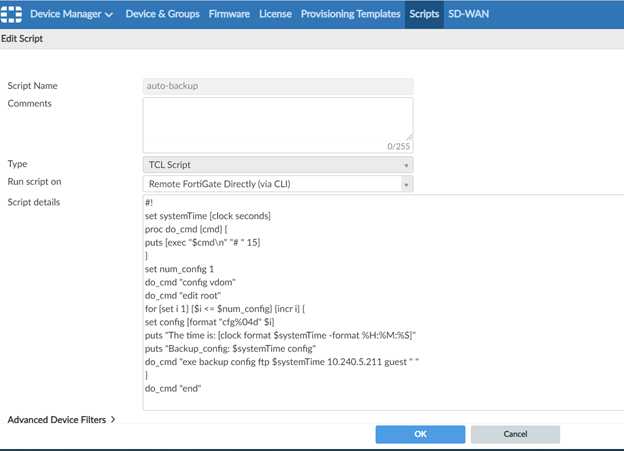Switch to the Device & Groups tab
Viewport: 624px width, 451px height.
coord(162,14)
